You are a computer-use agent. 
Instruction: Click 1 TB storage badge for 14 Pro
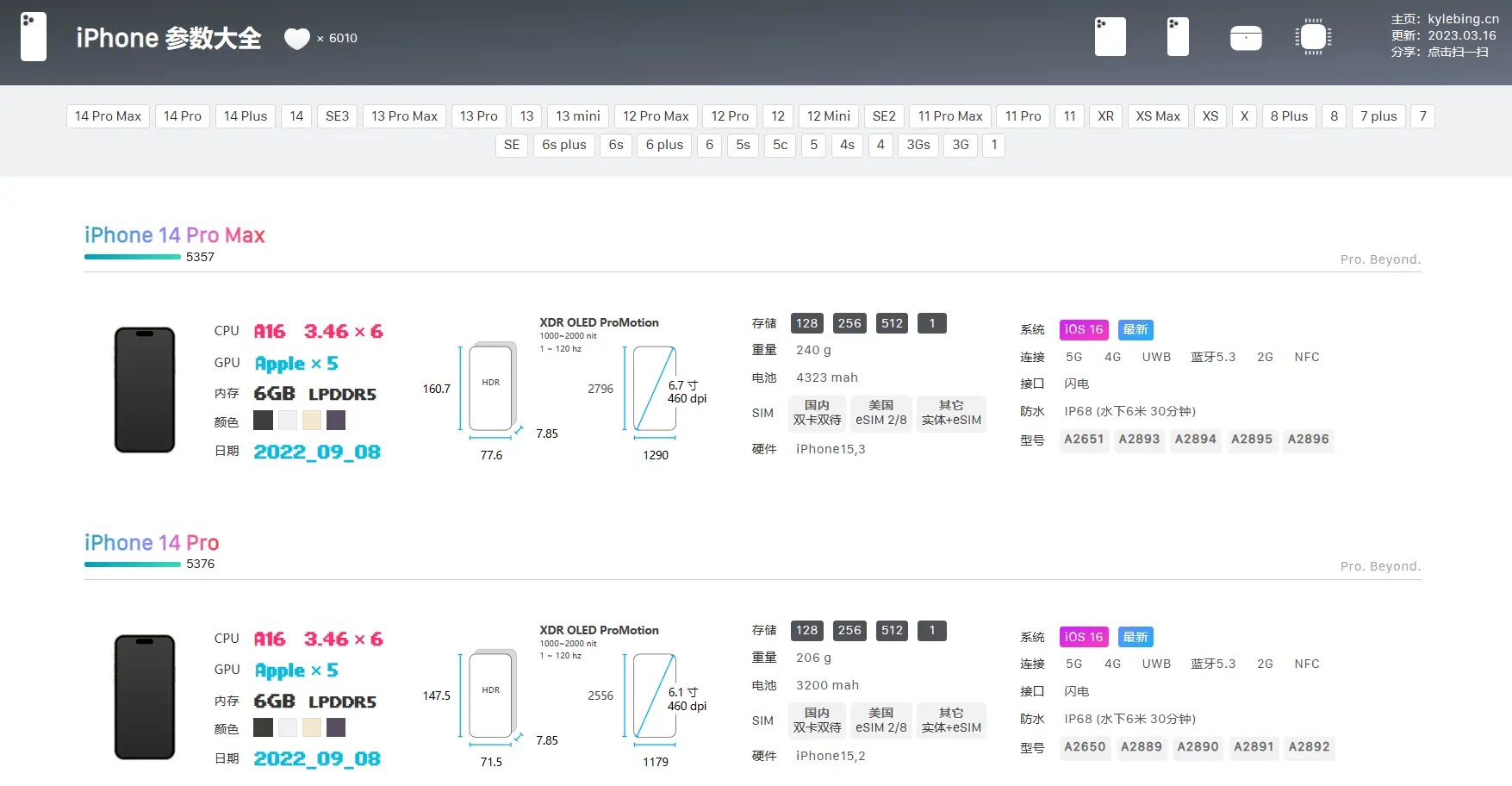pyautogui.click(x=932, y=631)
